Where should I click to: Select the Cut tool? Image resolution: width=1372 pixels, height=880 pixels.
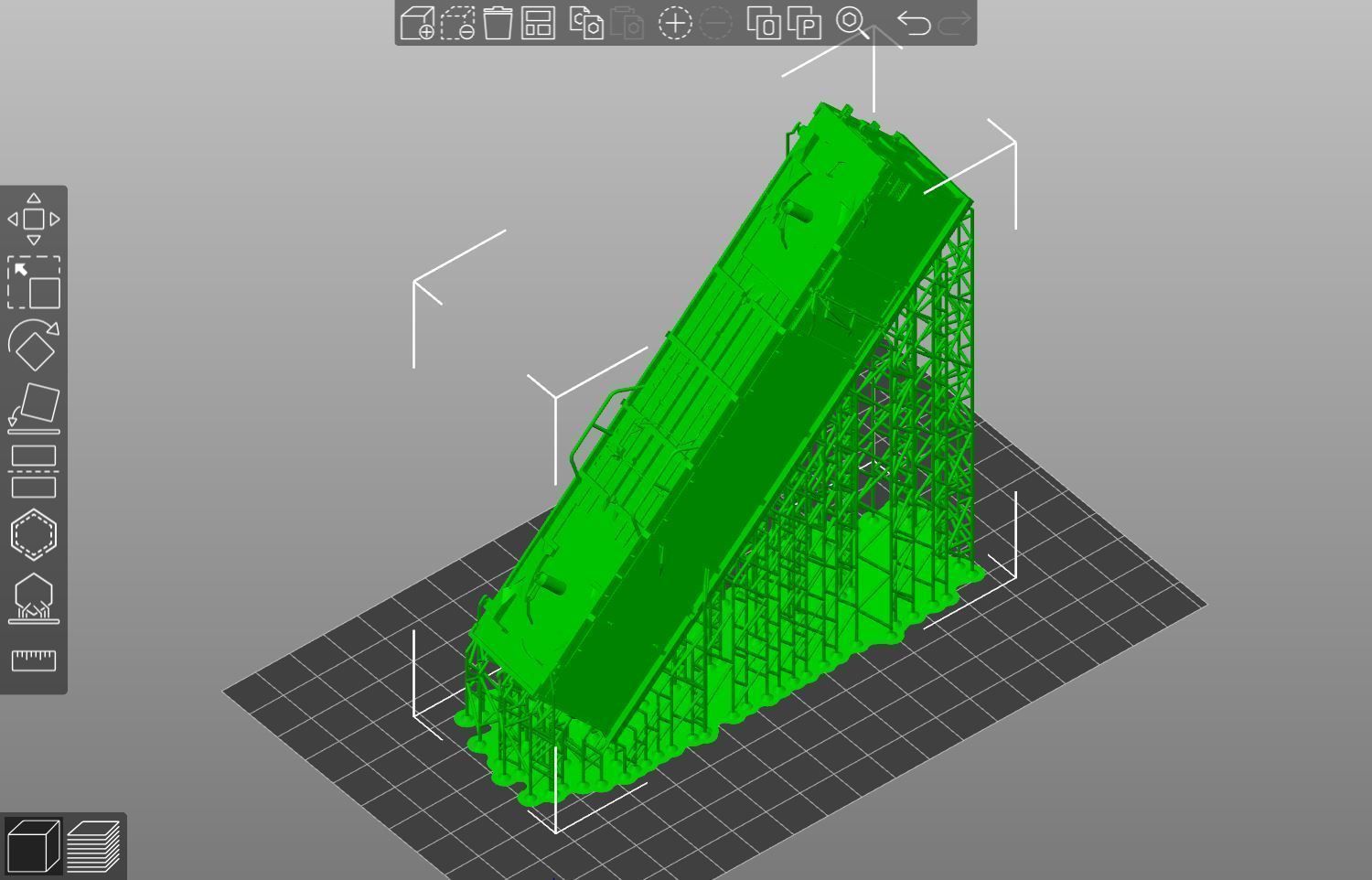[34, 471]
